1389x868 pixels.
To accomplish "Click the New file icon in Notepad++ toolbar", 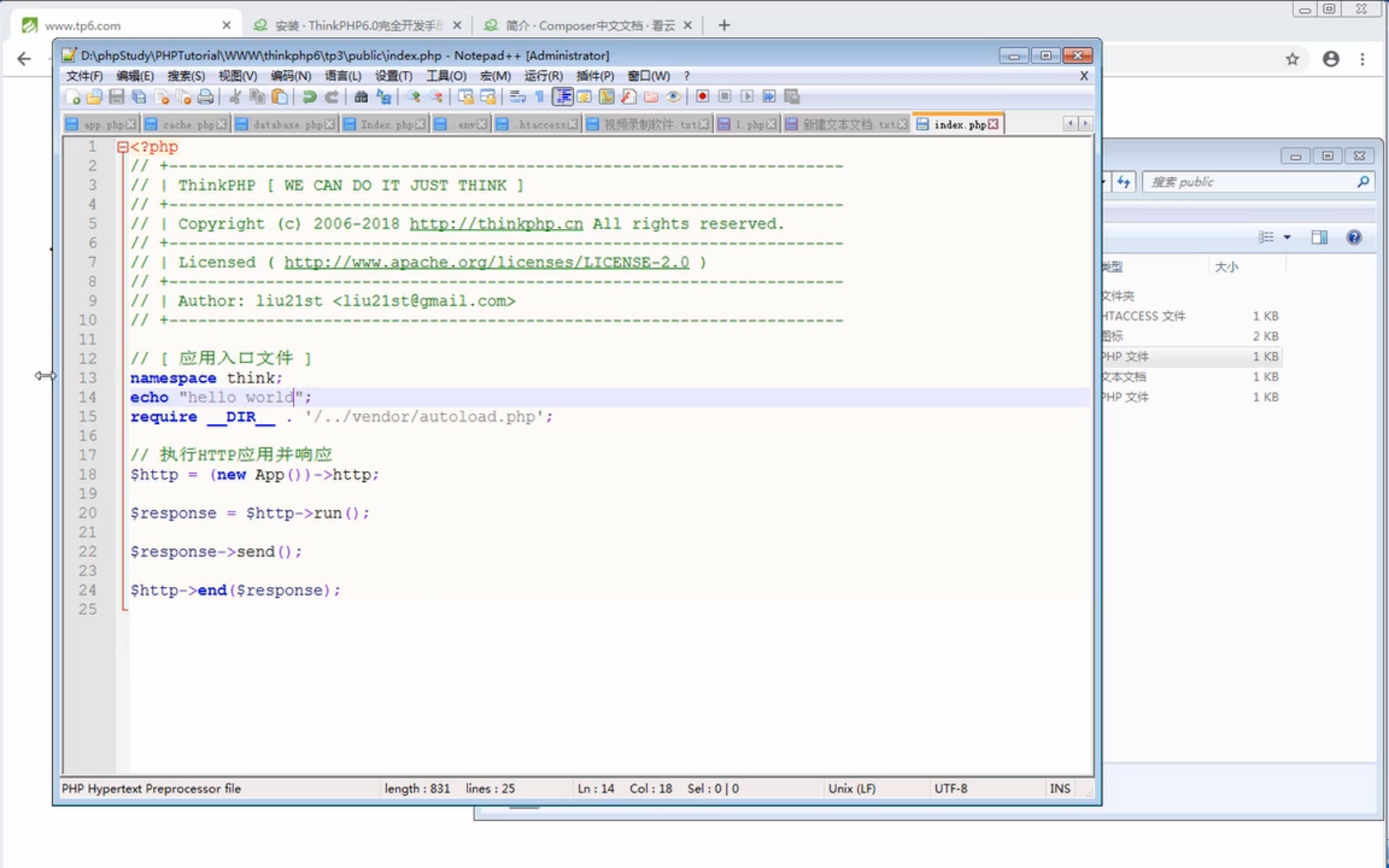I will 73,97.
